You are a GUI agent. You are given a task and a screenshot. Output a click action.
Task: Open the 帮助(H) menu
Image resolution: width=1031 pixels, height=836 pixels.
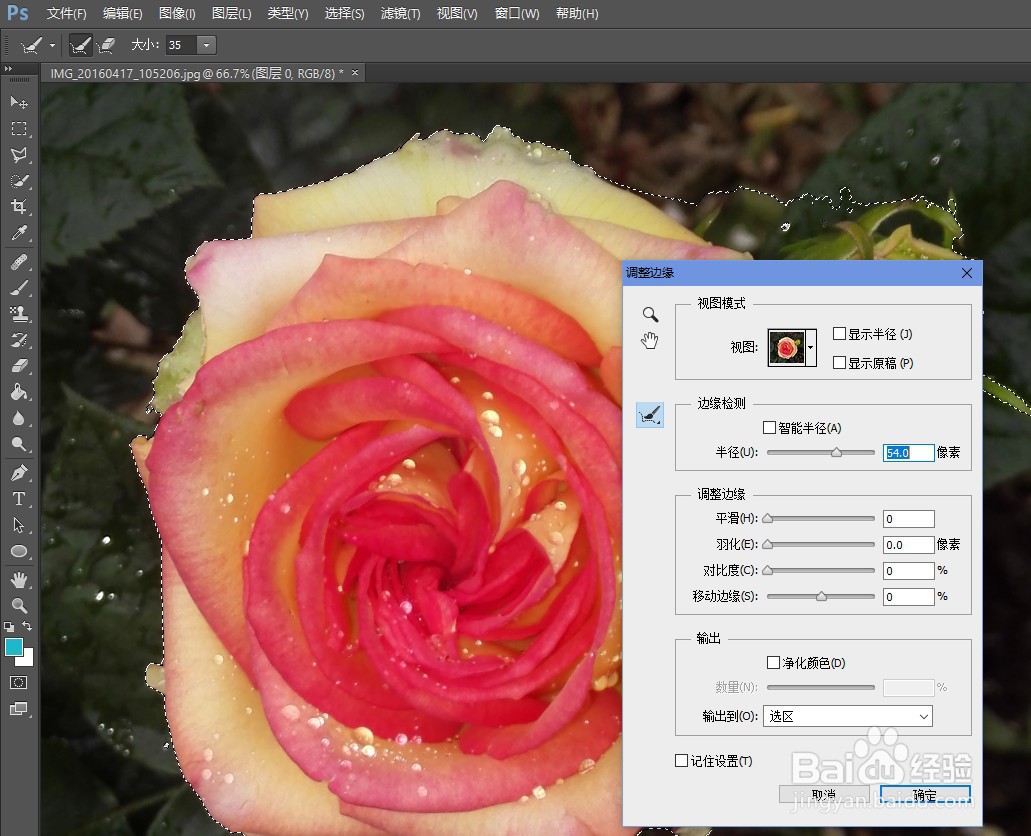click(x=577, y=13)
